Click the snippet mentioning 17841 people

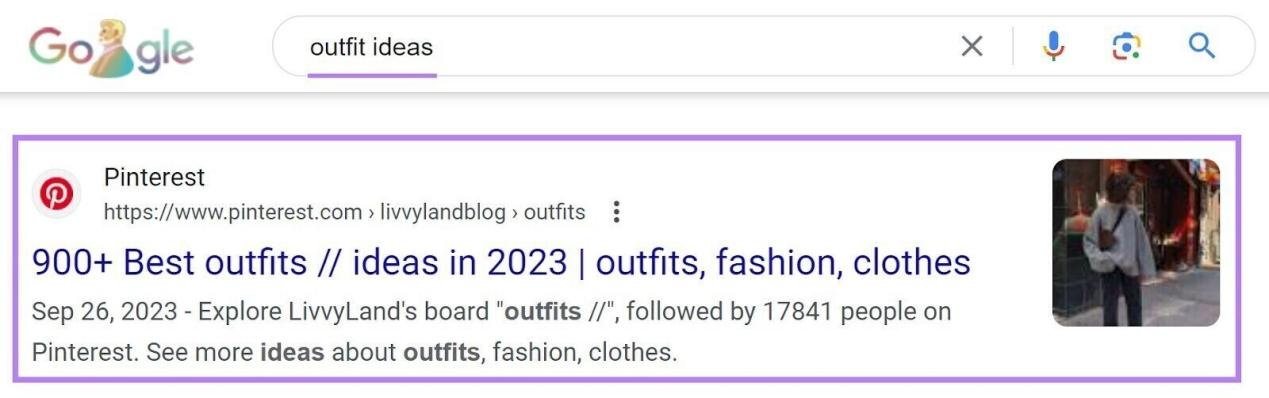491,332
